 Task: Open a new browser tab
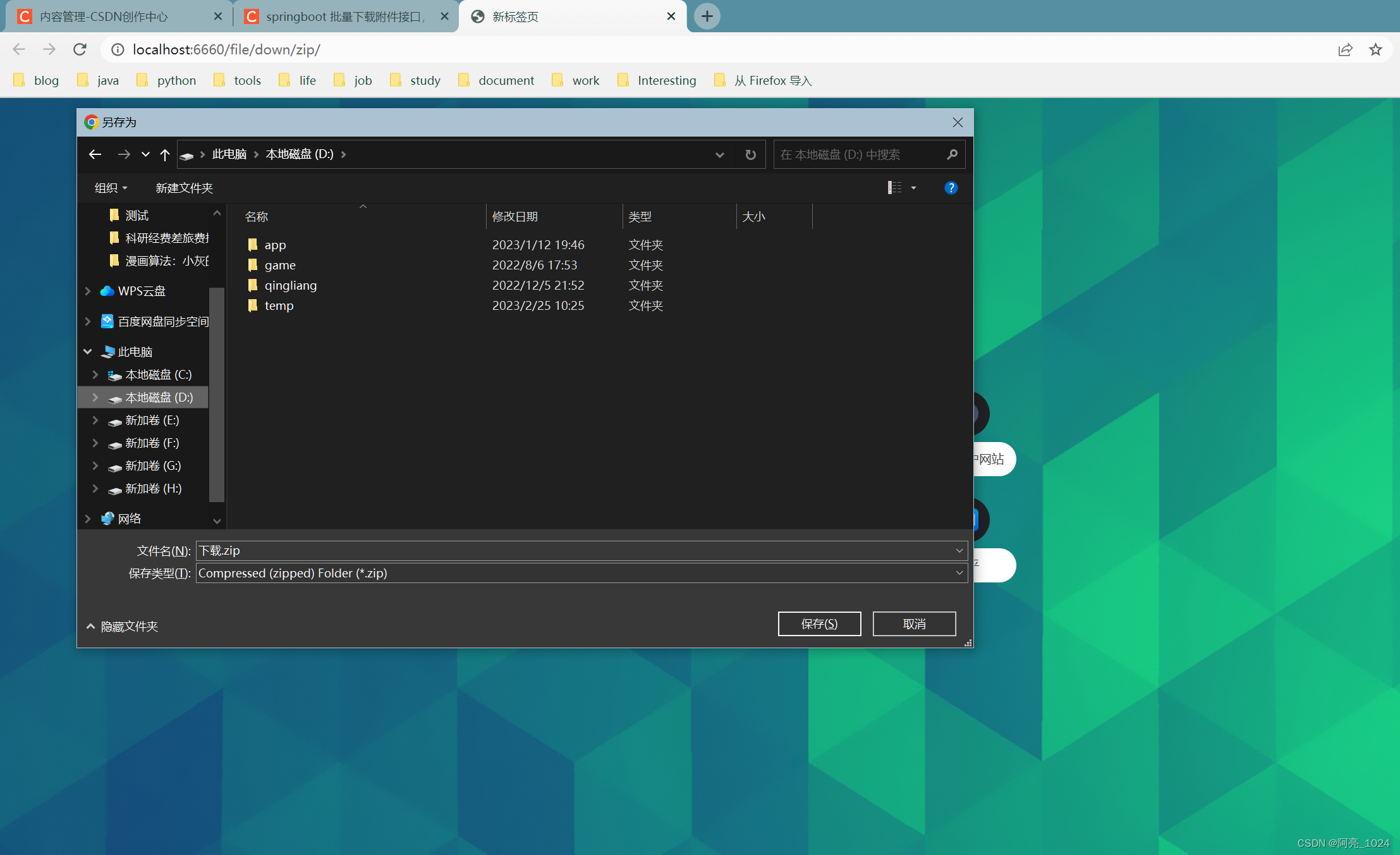pos(707,16)
